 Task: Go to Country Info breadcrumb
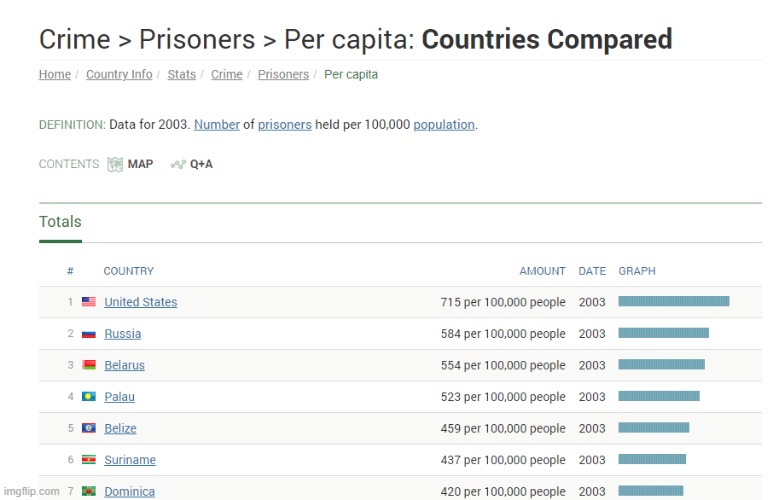tap(119, 75)
